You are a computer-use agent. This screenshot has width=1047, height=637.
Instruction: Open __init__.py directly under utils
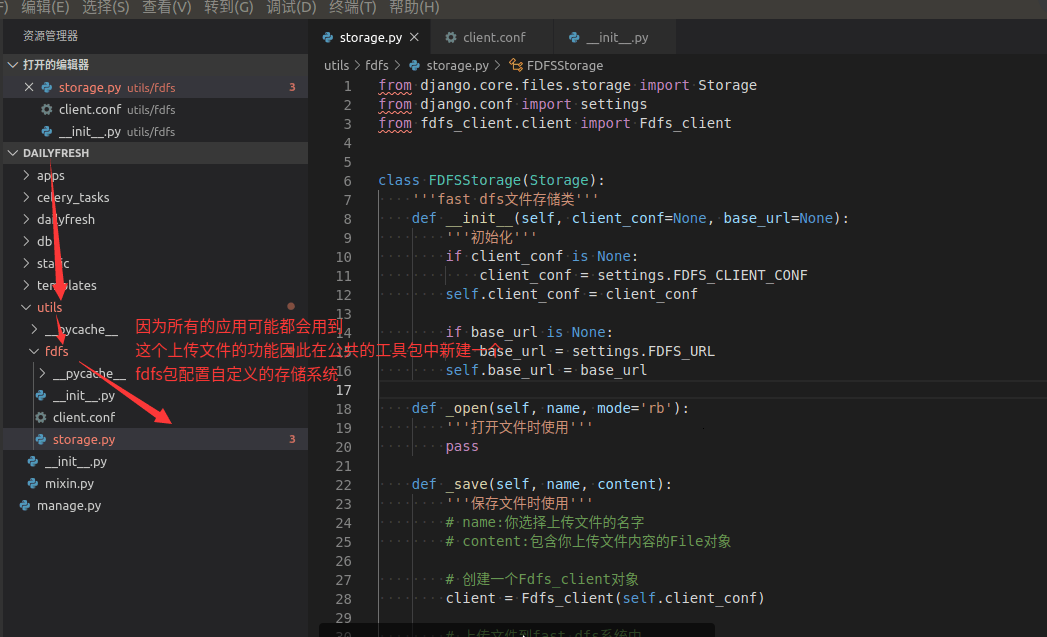(75, 461)
